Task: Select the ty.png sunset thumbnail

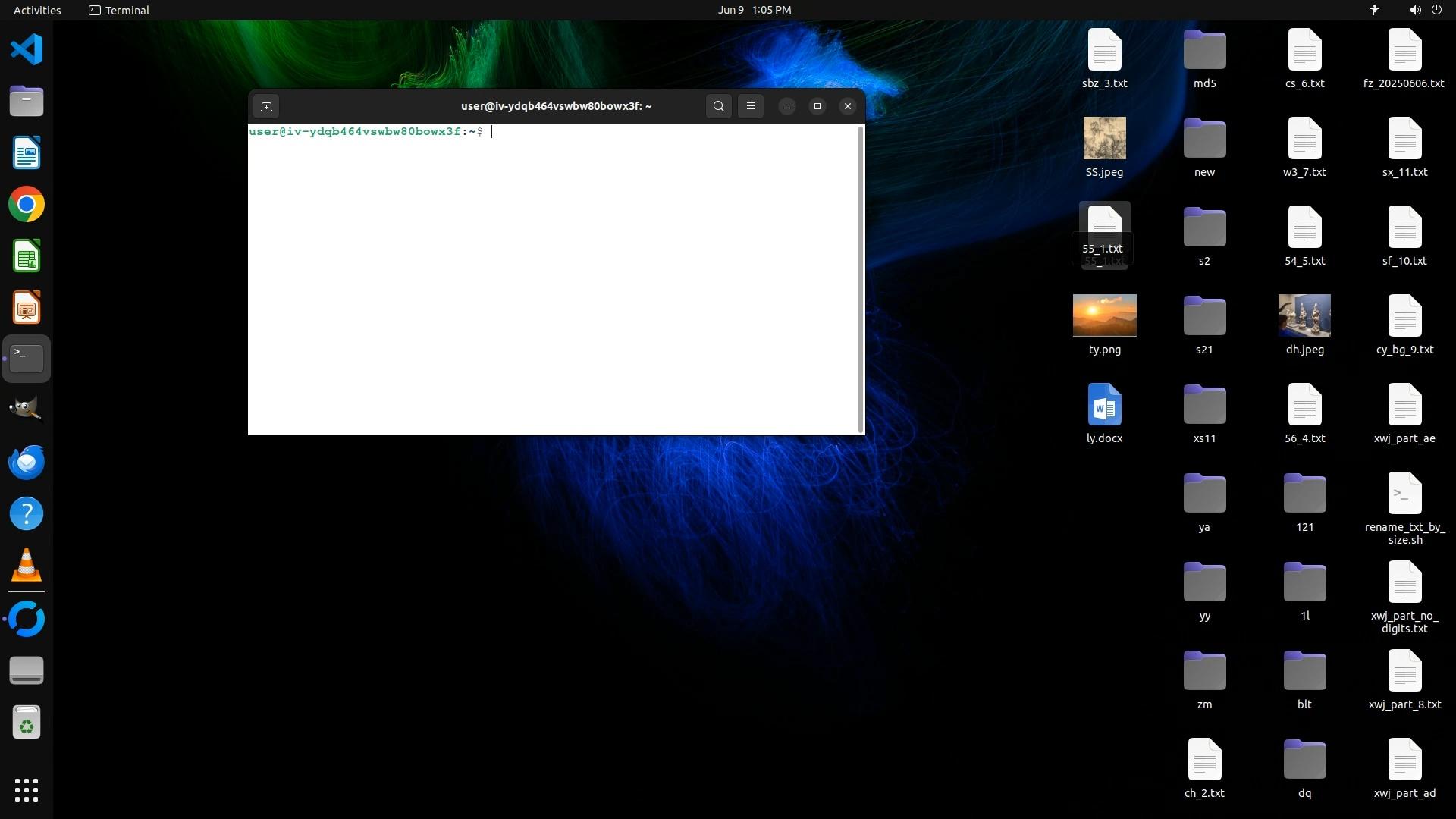Action: click(1104, 315)
